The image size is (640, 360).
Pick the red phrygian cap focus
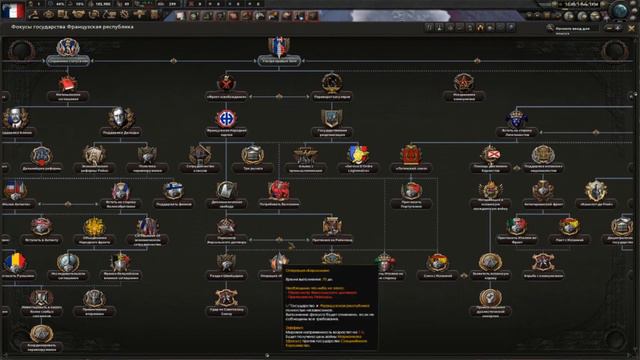click(x=68, y=87)
